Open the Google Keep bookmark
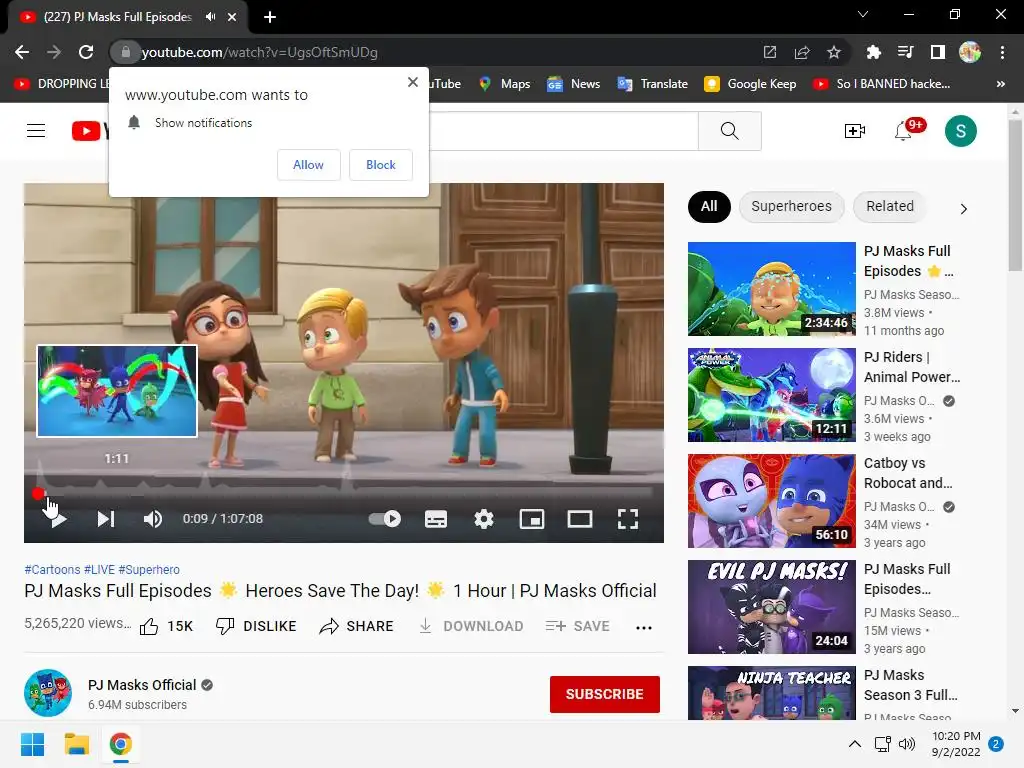This screenshot has width=1024, height=768. tap(750, 84)
